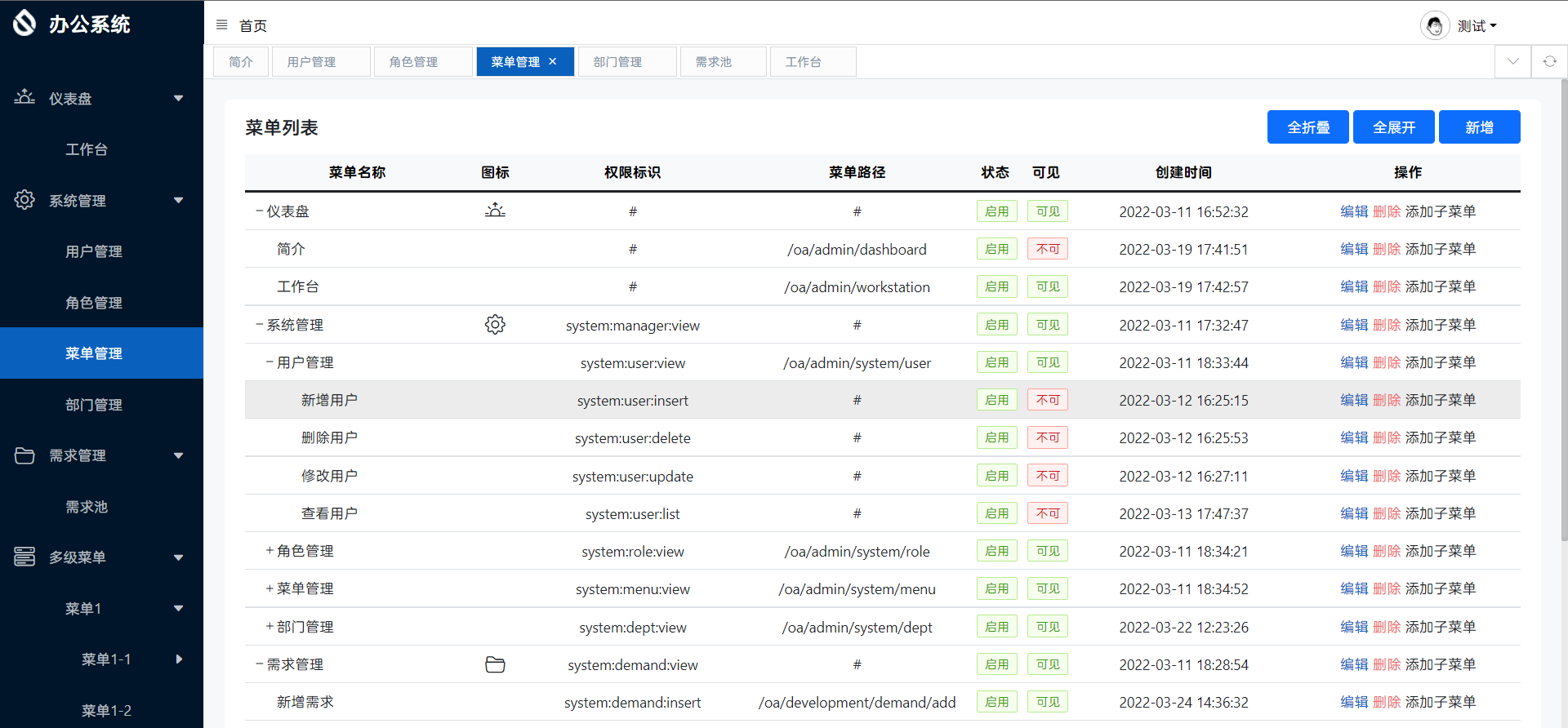Open the 测试 user dropdown
1568x728 pixels.
coord(1477,26)
